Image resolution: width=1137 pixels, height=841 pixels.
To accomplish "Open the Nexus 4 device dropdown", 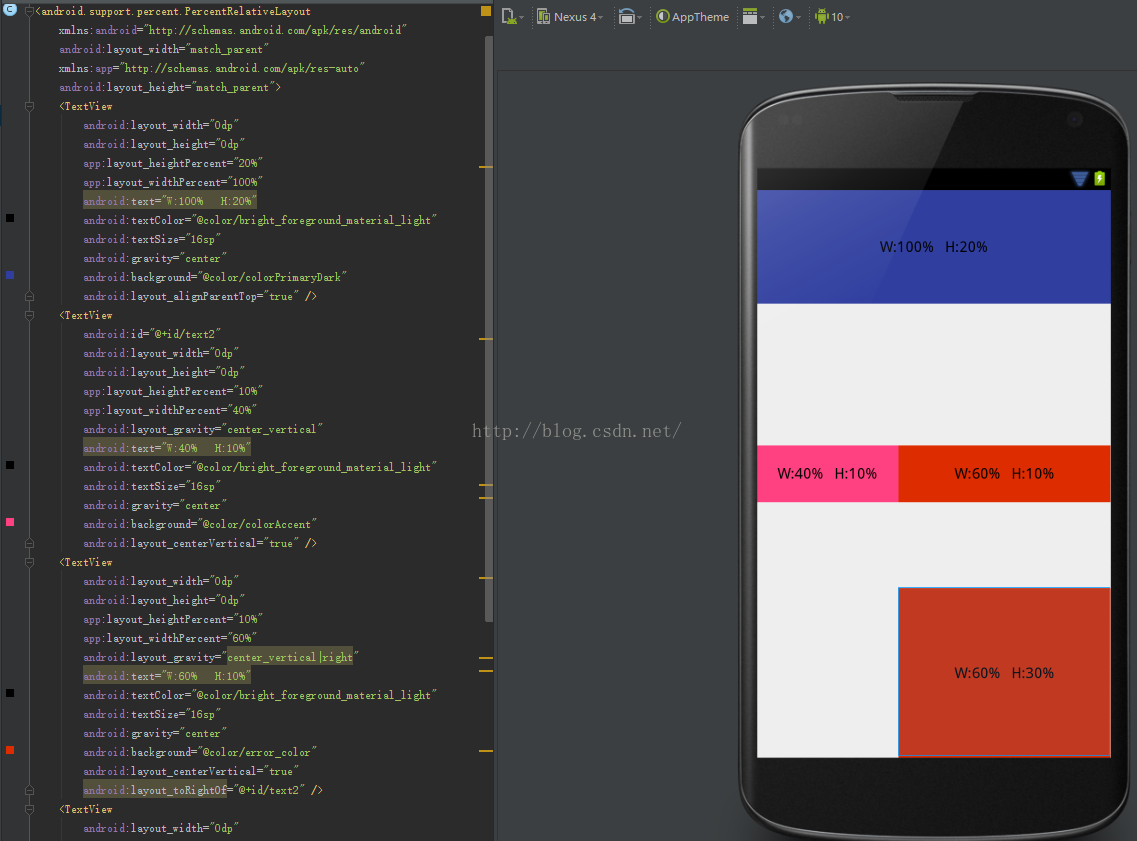I will point(577,17).
